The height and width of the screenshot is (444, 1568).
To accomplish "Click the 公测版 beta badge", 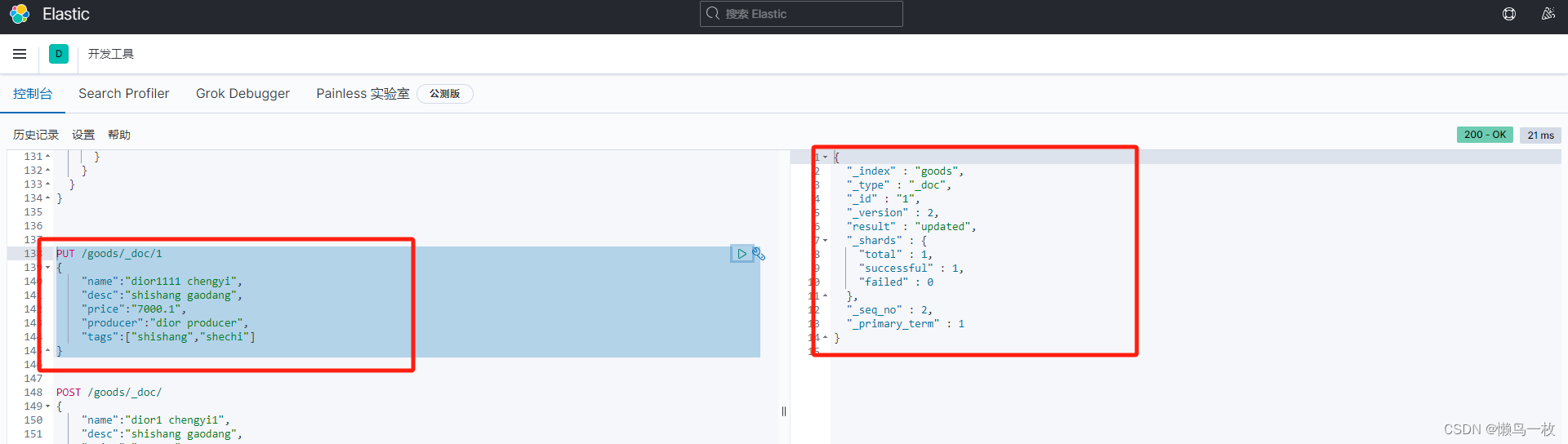I will tap(445, 94).
